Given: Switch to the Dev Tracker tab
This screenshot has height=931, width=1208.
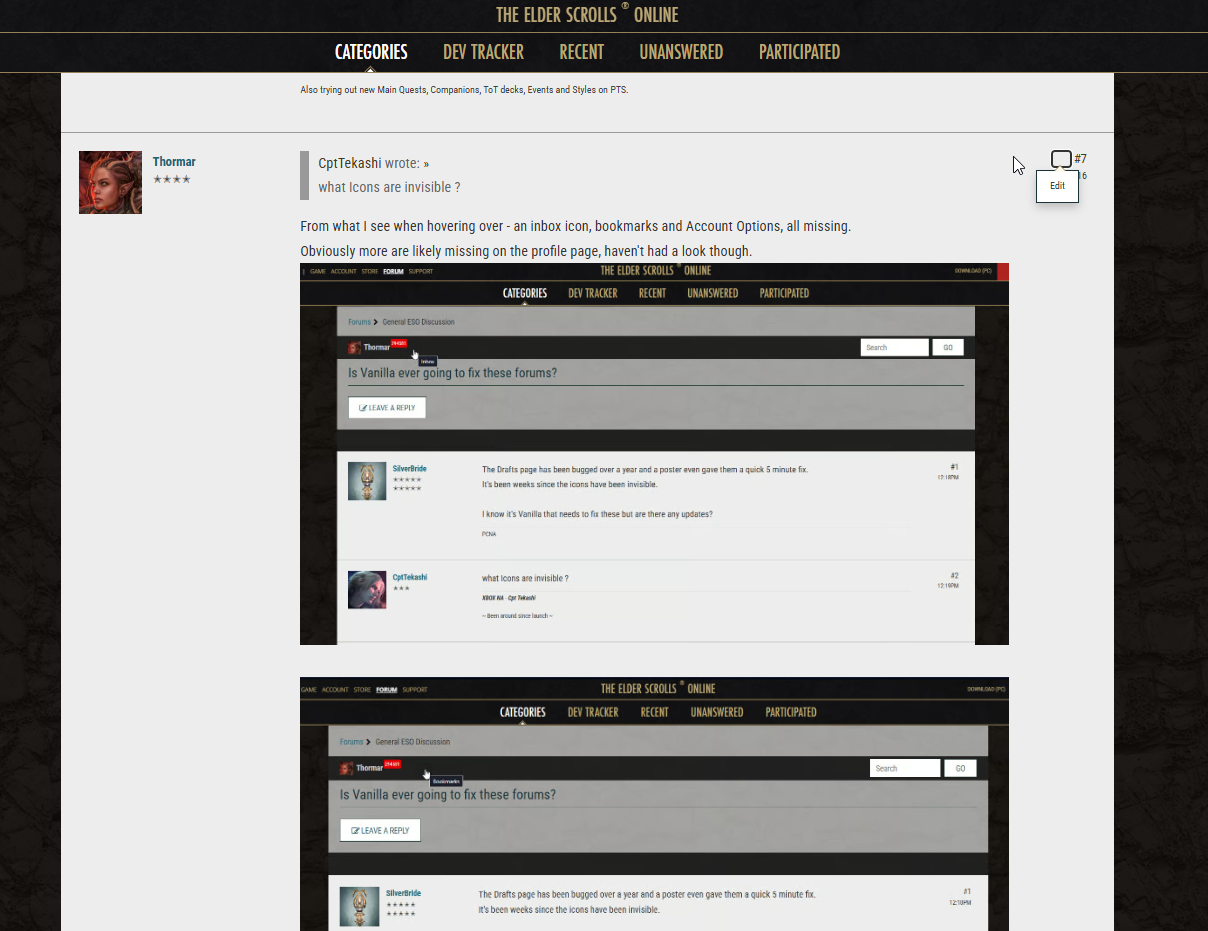Looking at the screenshot, I should click(x=483, y=52).
